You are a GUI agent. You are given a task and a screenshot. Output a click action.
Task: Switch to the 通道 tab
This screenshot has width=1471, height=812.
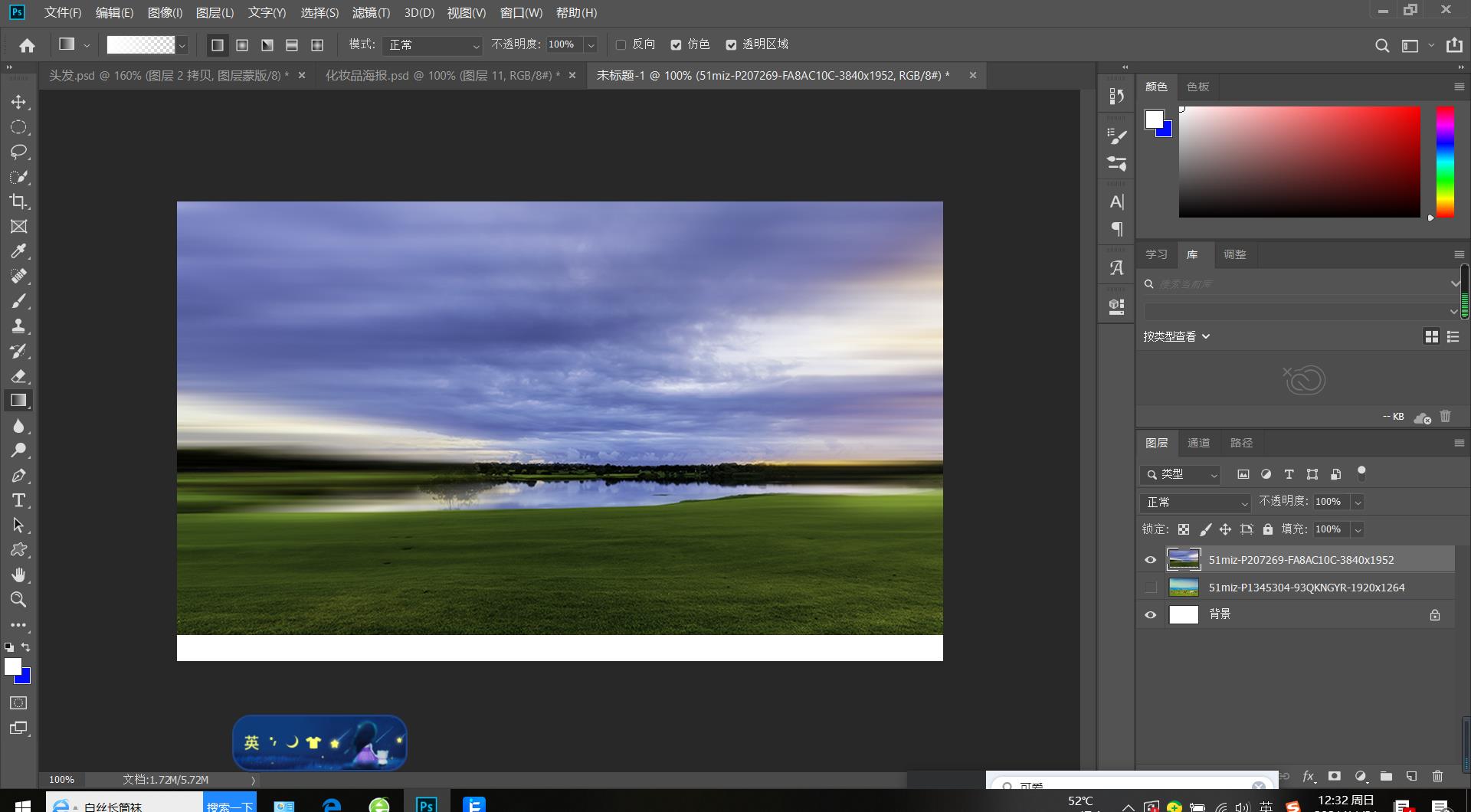click(x=1198, y=443)
